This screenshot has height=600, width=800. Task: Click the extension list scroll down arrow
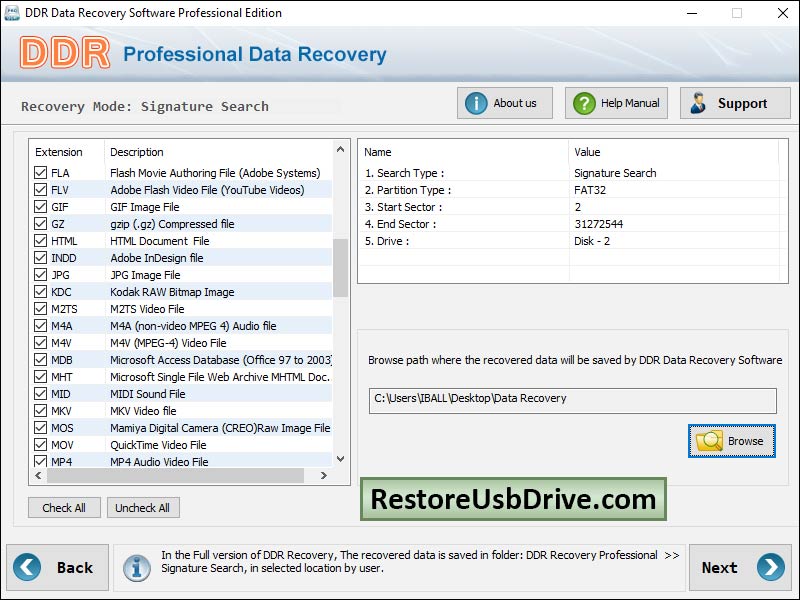[341, 459]
